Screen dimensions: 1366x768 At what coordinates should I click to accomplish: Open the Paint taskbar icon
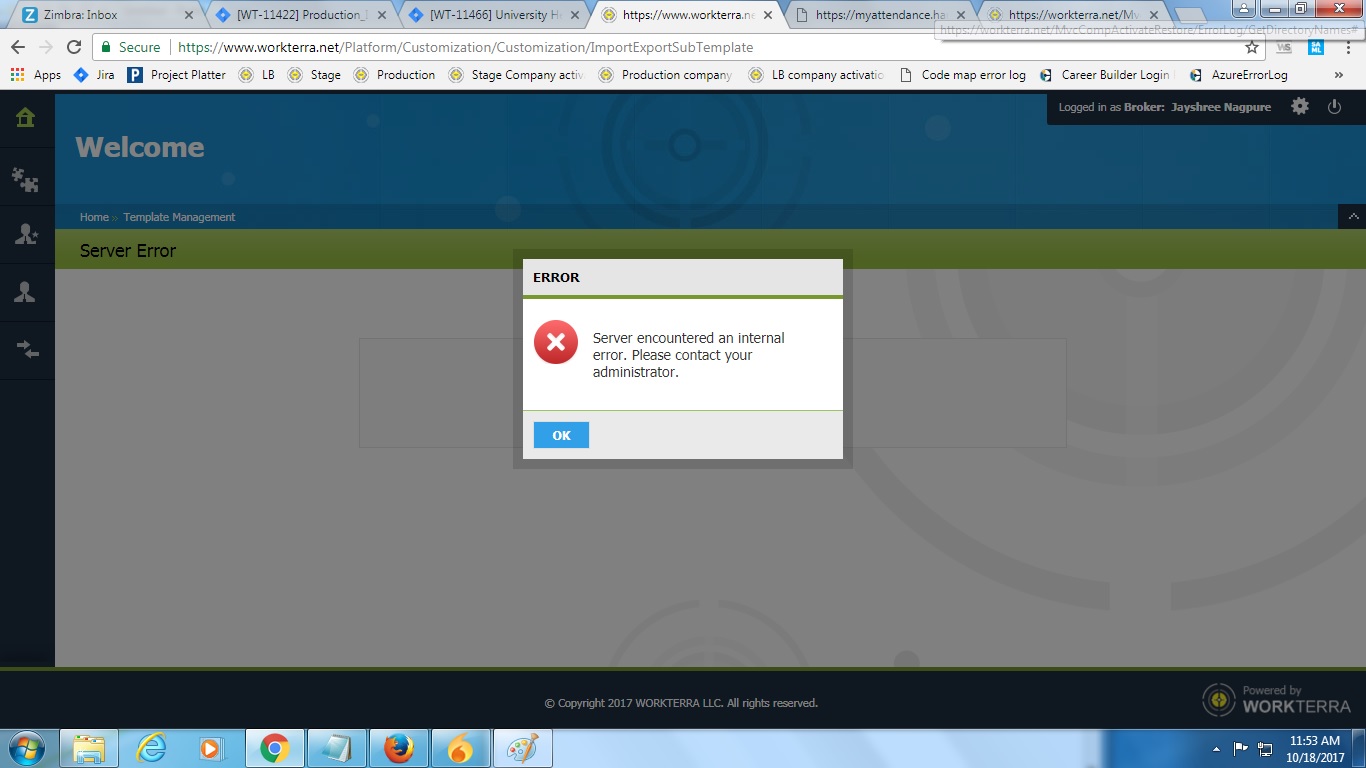522,748
